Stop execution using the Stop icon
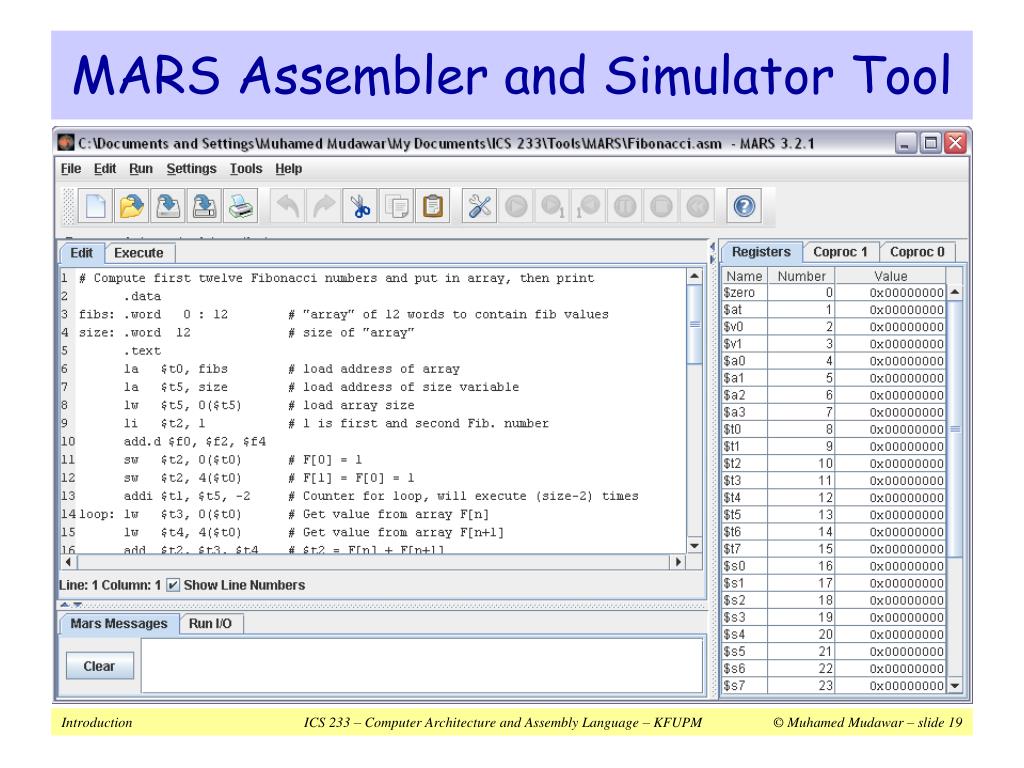This screenshot has width=1024, height=768. click(661, 206)
